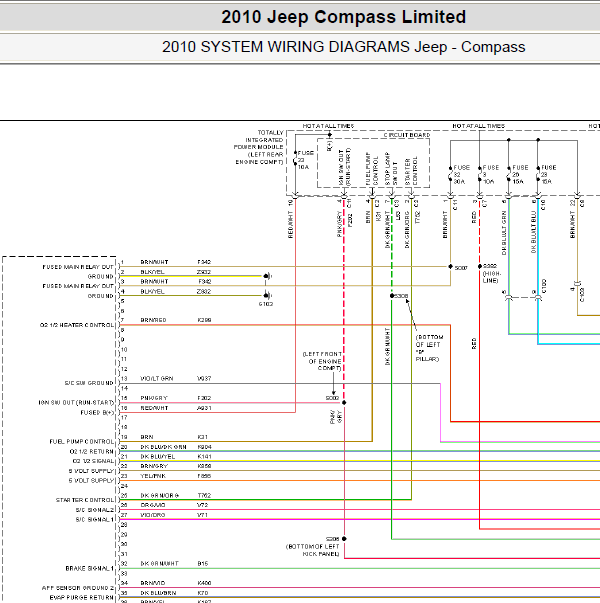This screenshot has height=603, width=600.
Task: Click the "DK BLU/DK GRN" wire color label
Action: (163, 446)
